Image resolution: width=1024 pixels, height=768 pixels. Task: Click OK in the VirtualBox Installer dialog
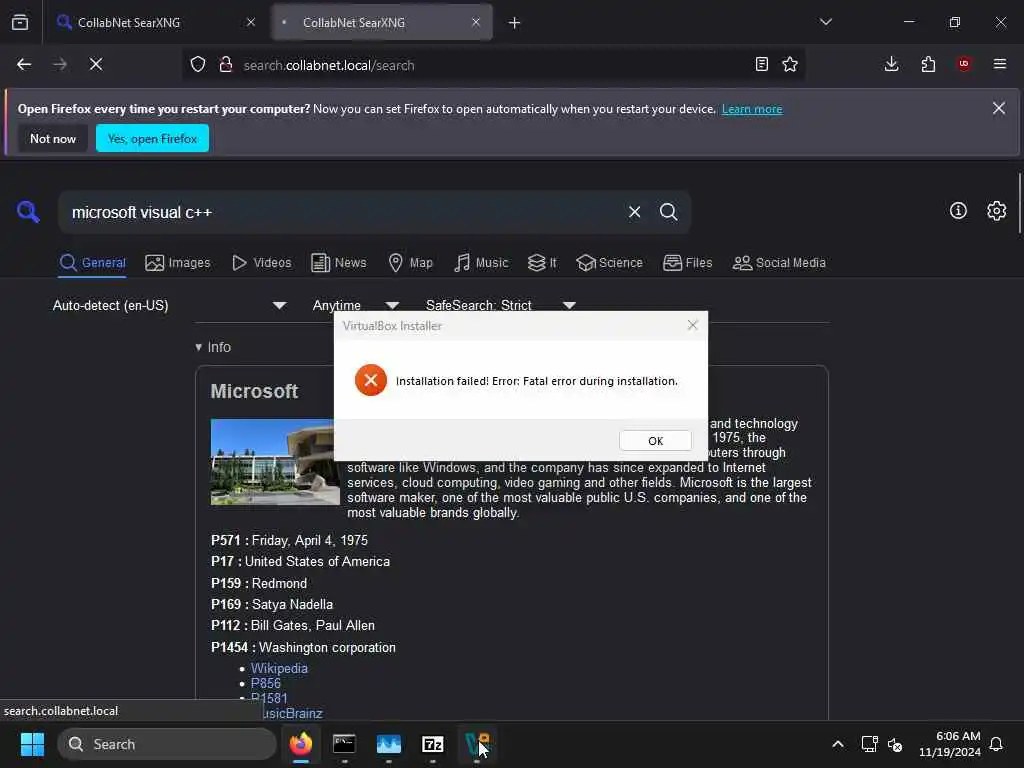(x=655, y=441)
